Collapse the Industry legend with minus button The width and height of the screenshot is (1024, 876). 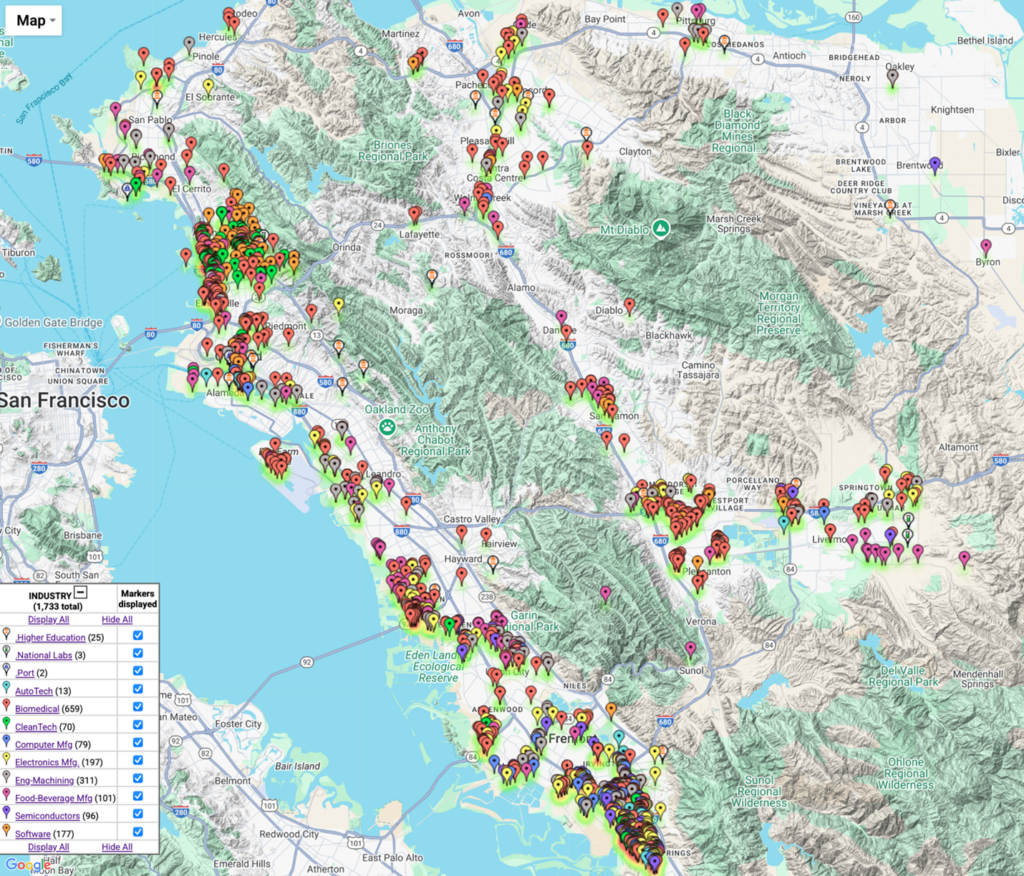(80, 592)
